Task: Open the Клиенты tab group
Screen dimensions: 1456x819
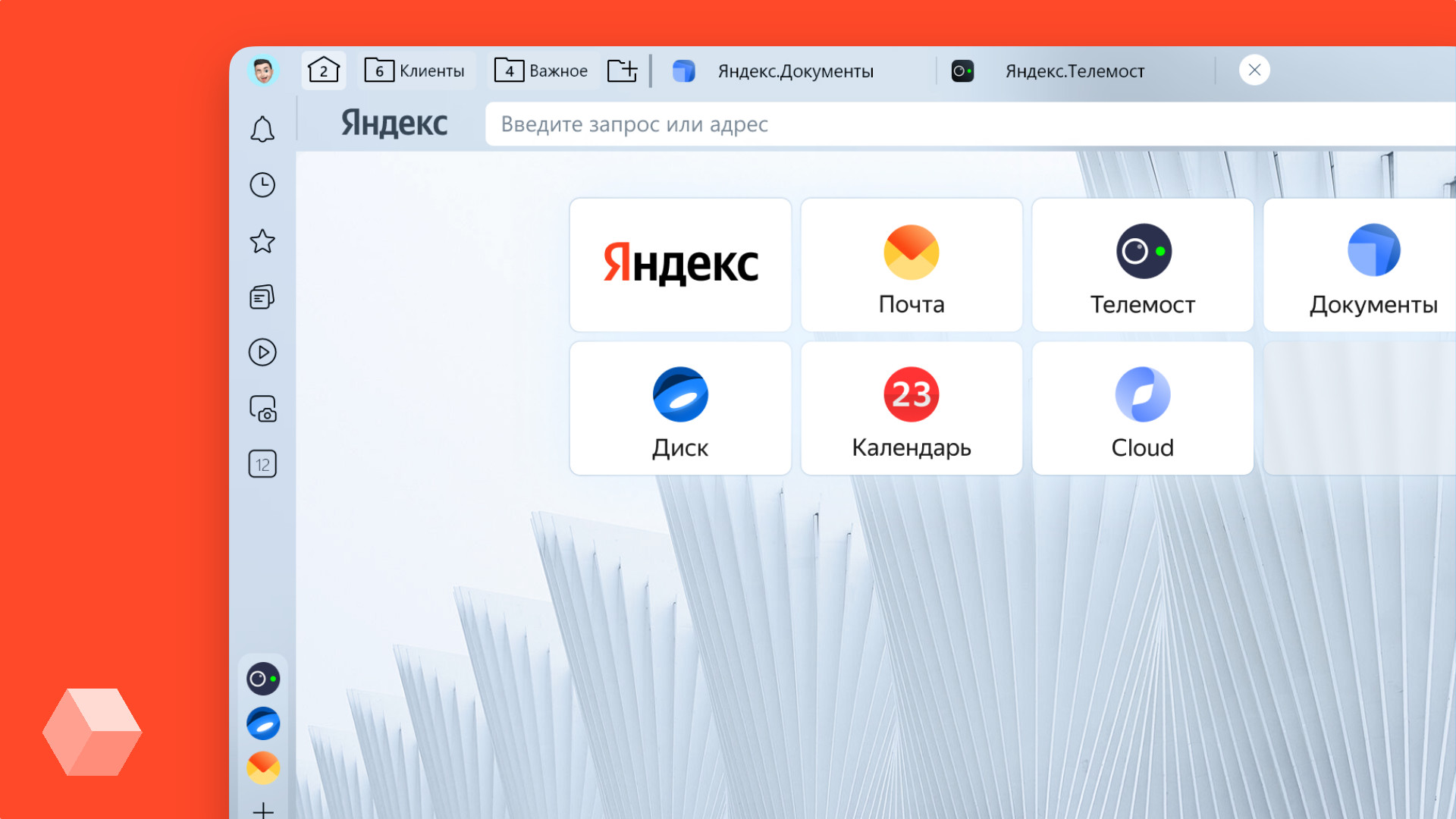Action: (x=416, y=71)
